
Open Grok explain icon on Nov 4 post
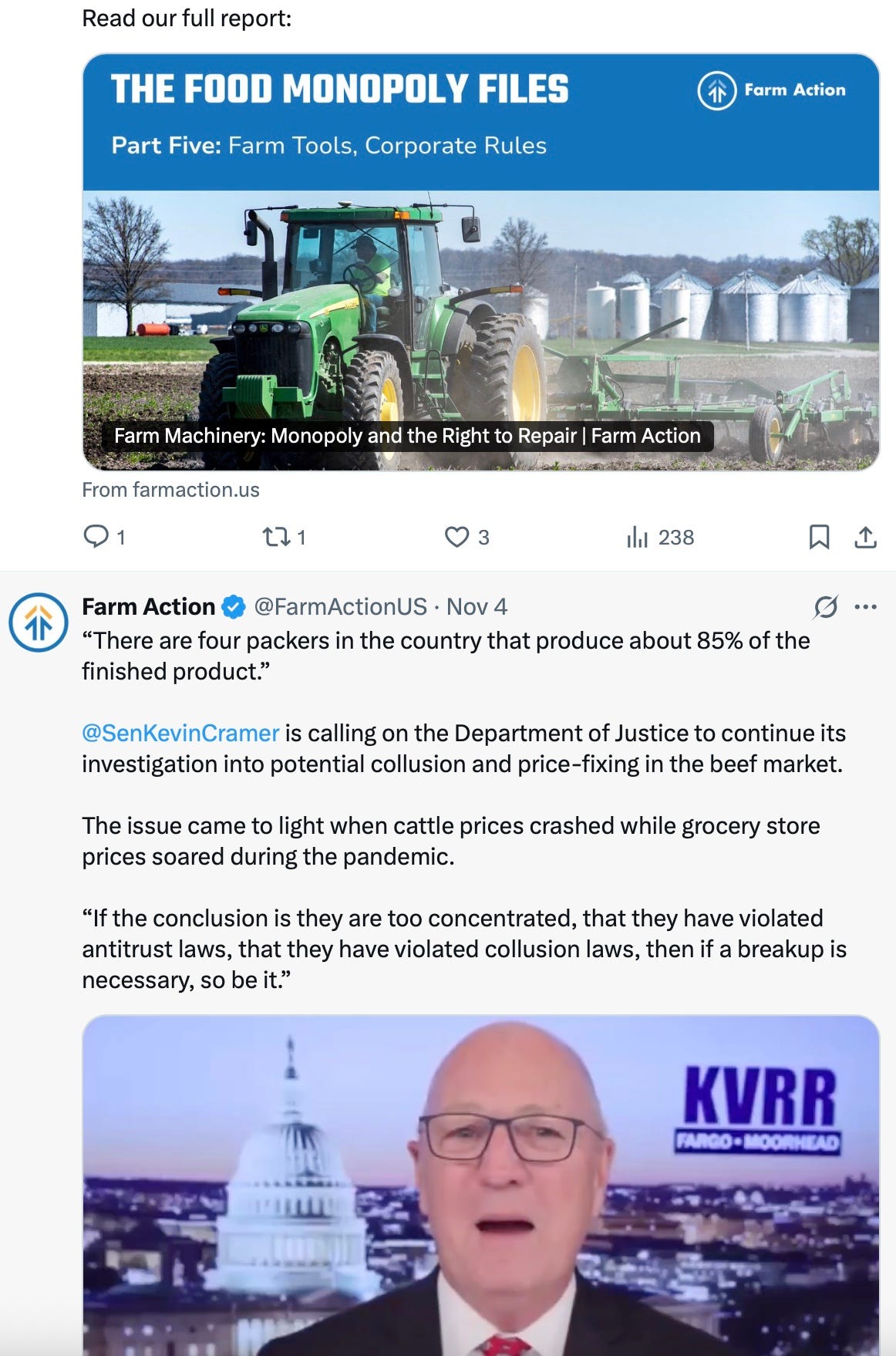[x=825, y=607]
